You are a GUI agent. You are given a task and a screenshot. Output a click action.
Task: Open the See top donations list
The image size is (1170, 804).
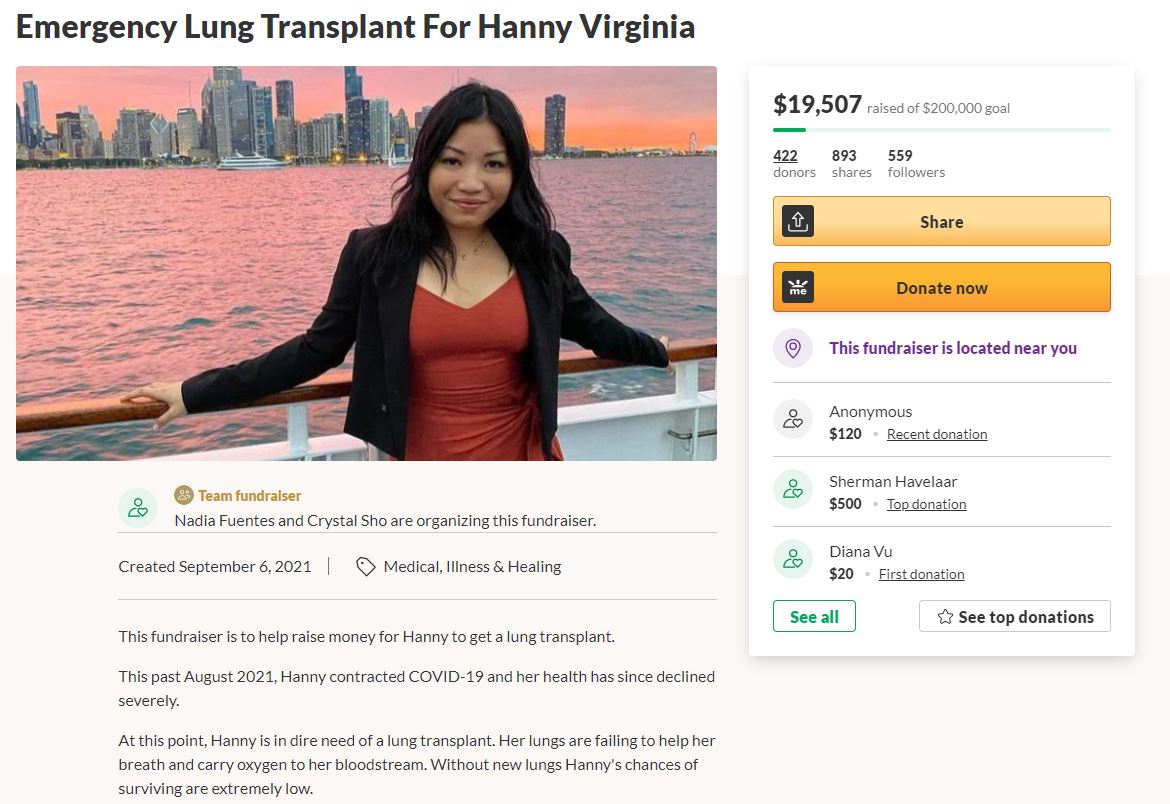pyautogui.click(x=1014, y=617)
